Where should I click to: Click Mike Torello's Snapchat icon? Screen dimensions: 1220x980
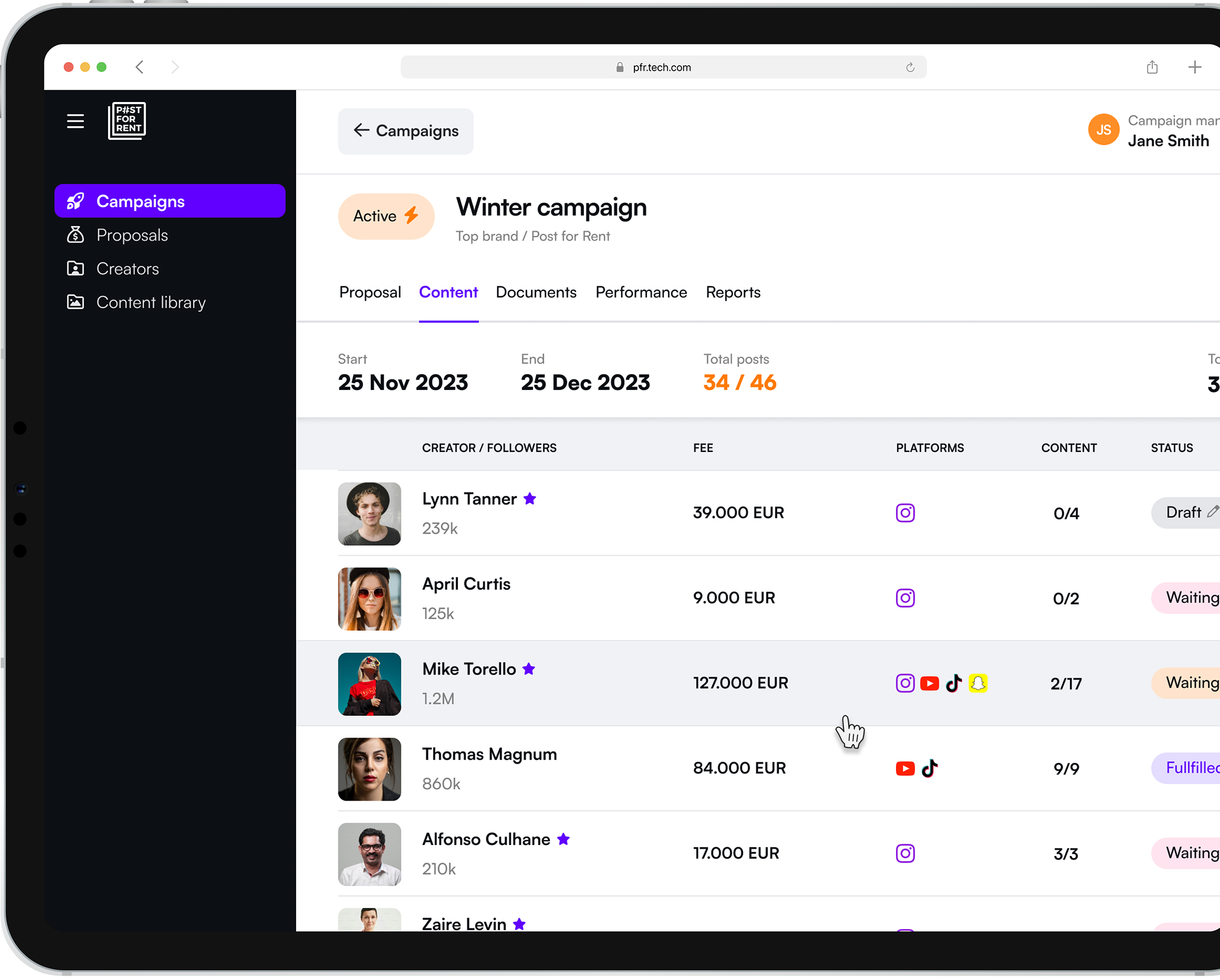[x=978, y=683]
